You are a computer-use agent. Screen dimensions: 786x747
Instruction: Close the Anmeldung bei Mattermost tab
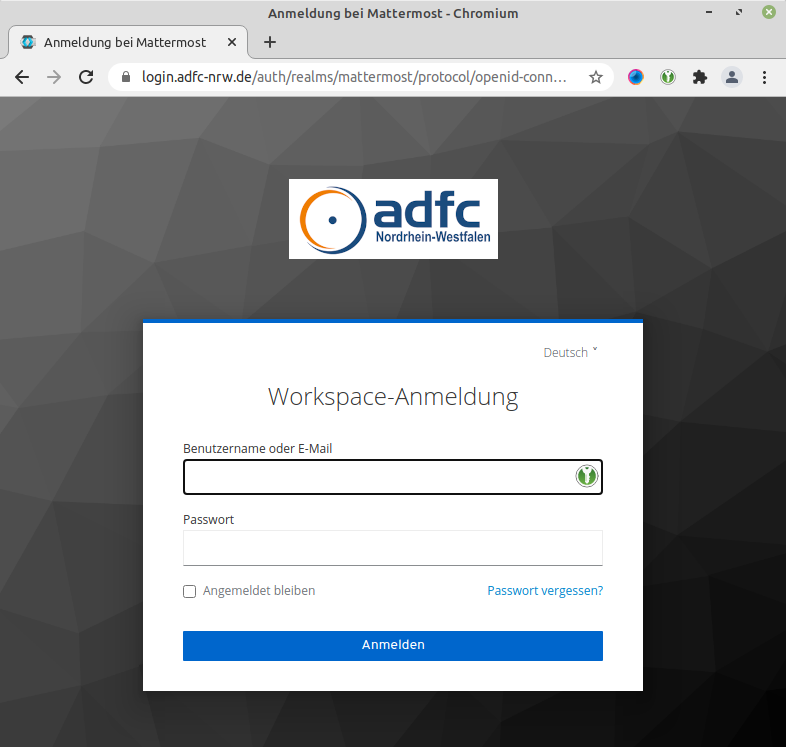232,42
